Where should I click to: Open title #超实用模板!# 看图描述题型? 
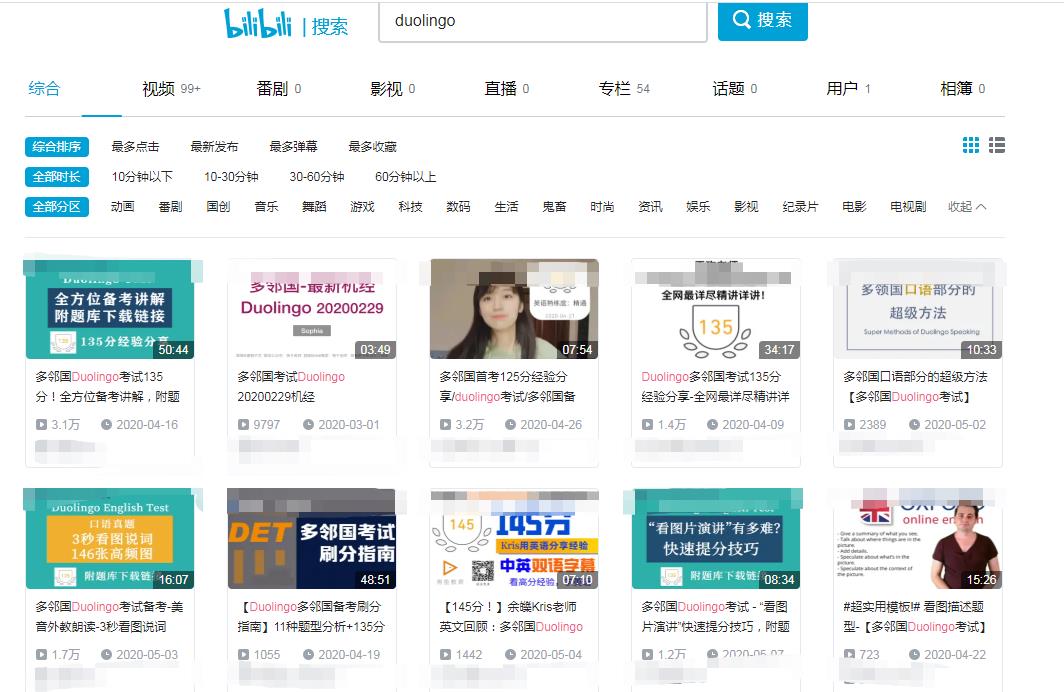tap(915, 617)
